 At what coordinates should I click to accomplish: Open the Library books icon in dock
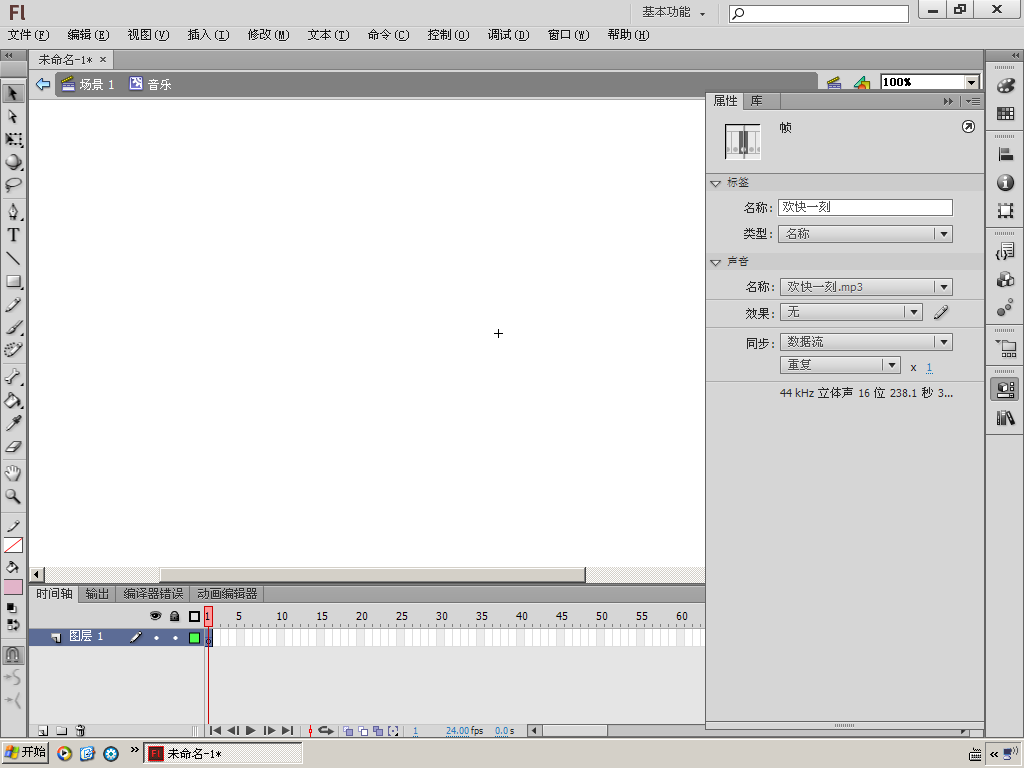pyautogui.click(x=1006, y=417)
